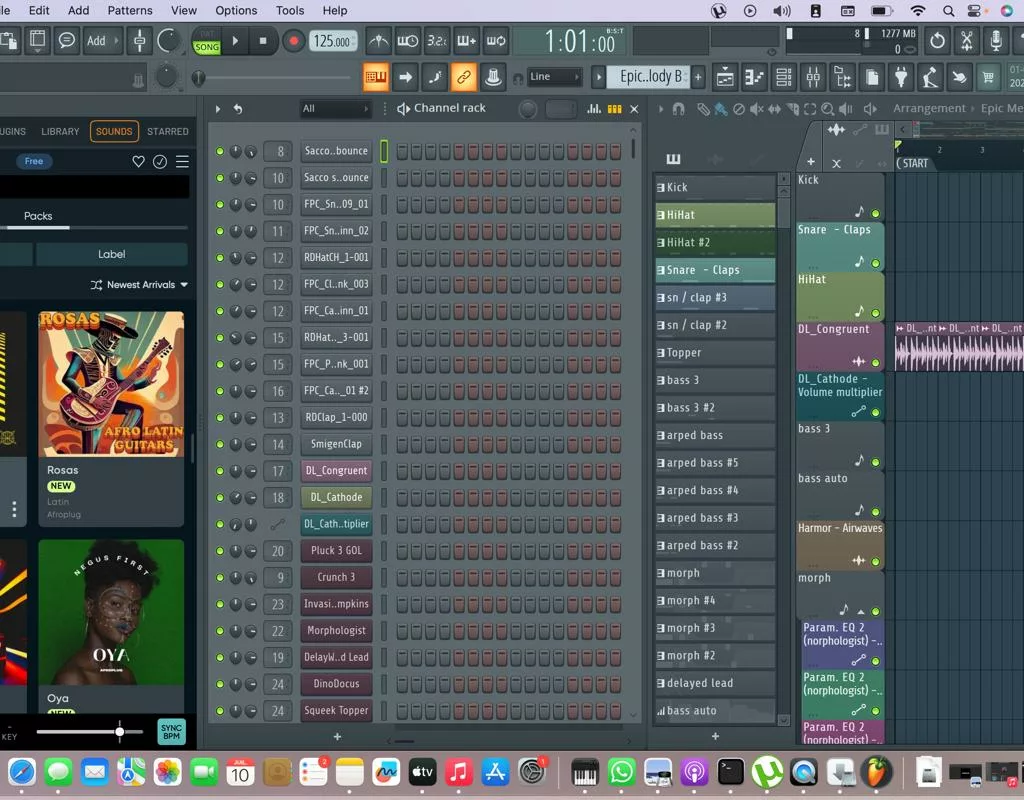Click the Morphologist channel button
This screenshot has width=1024, height=800.
(x=336, y=631)
